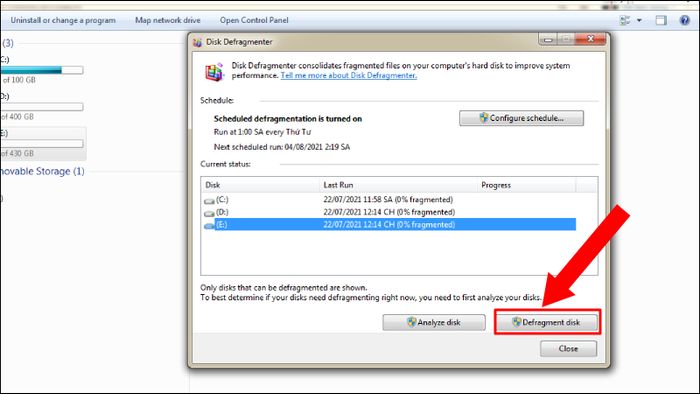
Task: Click the Disk Defragmenter colored blocks icon
Action: [214, 71]
